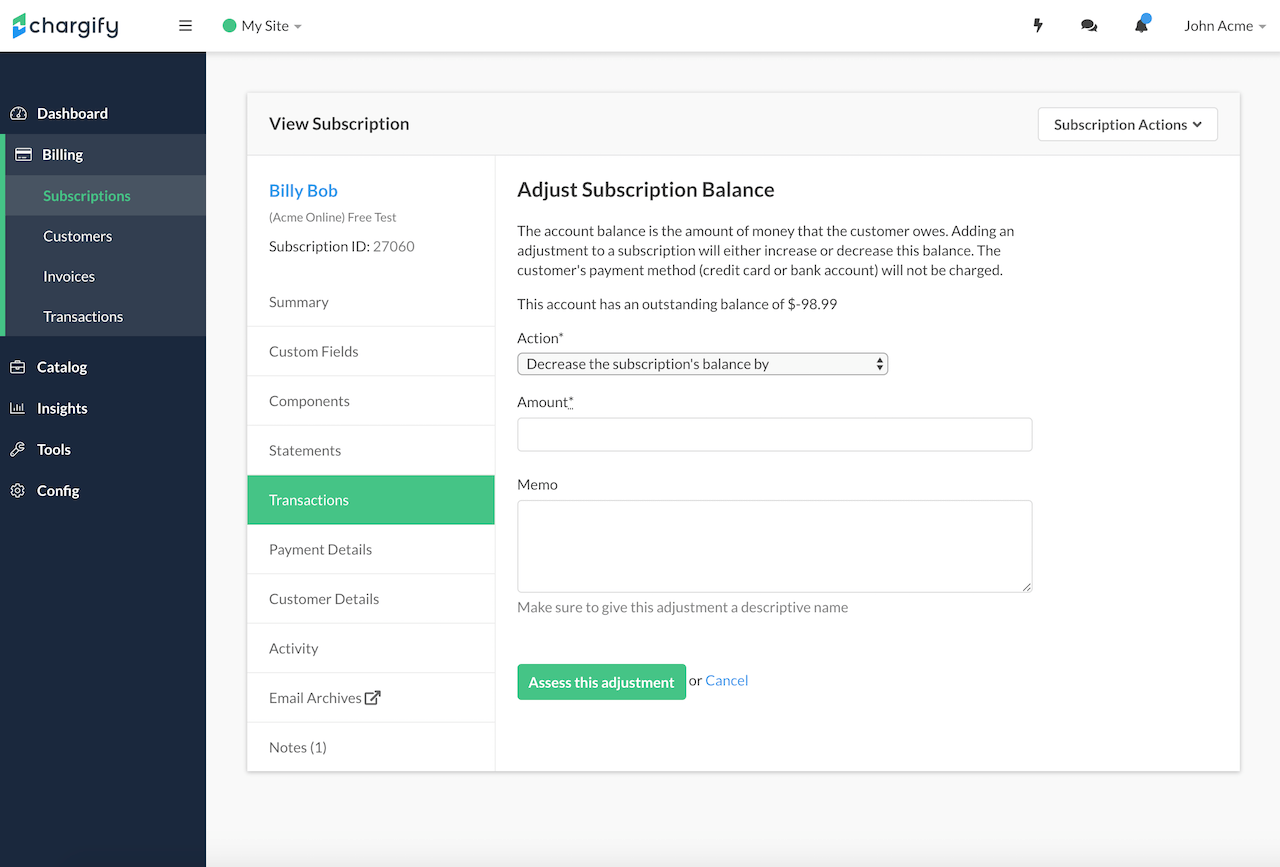
Task: Toggle the hamburger menu icon
Action: pyautogui.click(x=185, y=26)
